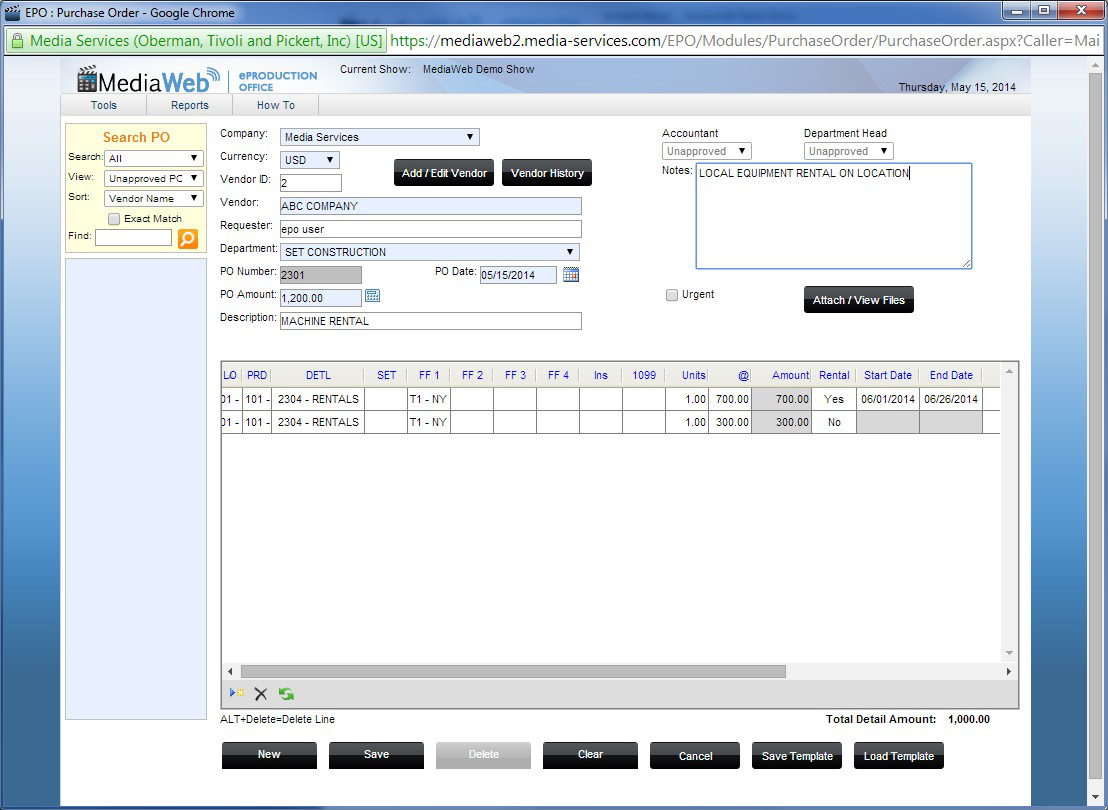Open the Search All dropdown
This screenshot has height=810, width=1108.
[x=153, y=158]
